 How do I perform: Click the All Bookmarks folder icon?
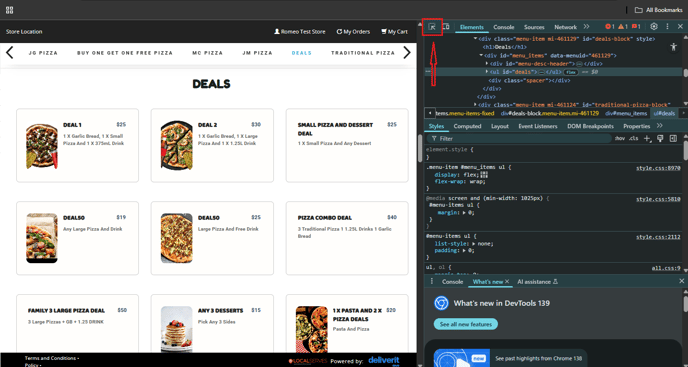point(639,10)
